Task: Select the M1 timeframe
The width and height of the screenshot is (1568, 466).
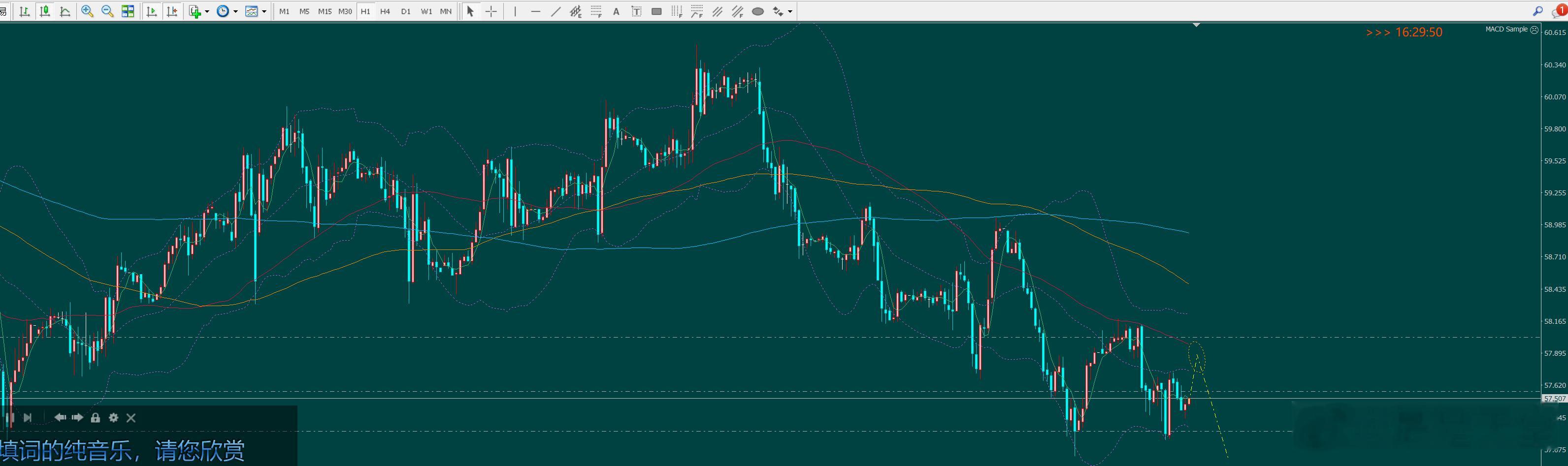Action: (x=284, y=11)
